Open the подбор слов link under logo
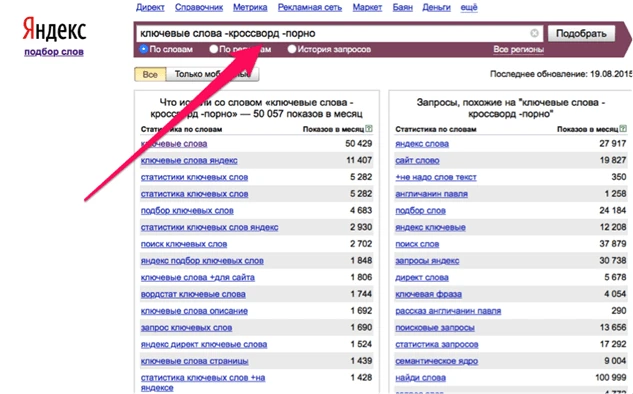This screenshot has width=633, height=394. 54,52
